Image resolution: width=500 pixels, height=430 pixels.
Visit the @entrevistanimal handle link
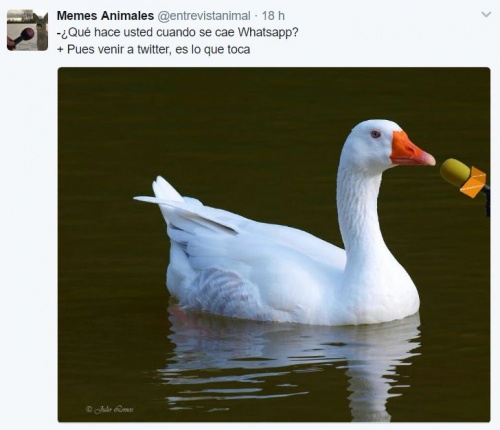pos(203,16)
